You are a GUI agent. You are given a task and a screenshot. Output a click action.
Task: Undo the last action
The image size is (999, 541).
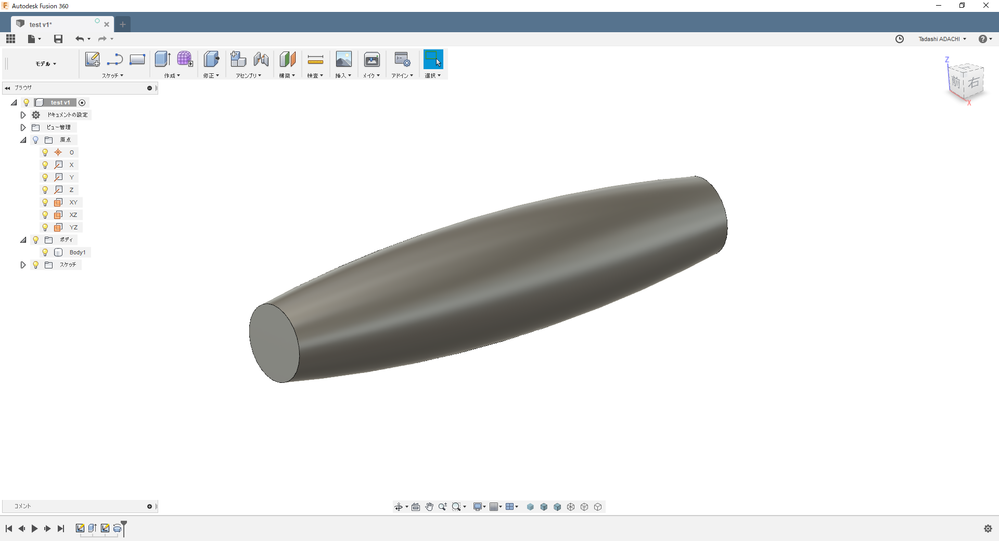pos(80,39)
